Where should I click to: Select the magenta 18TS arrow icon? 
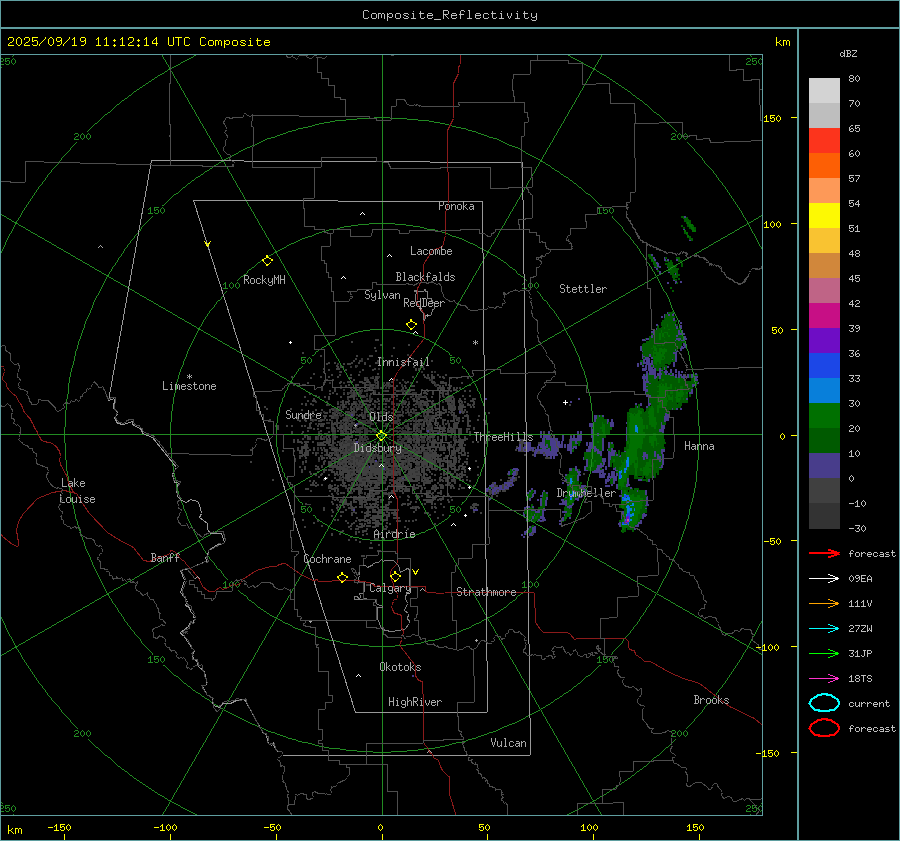(824, 678)
